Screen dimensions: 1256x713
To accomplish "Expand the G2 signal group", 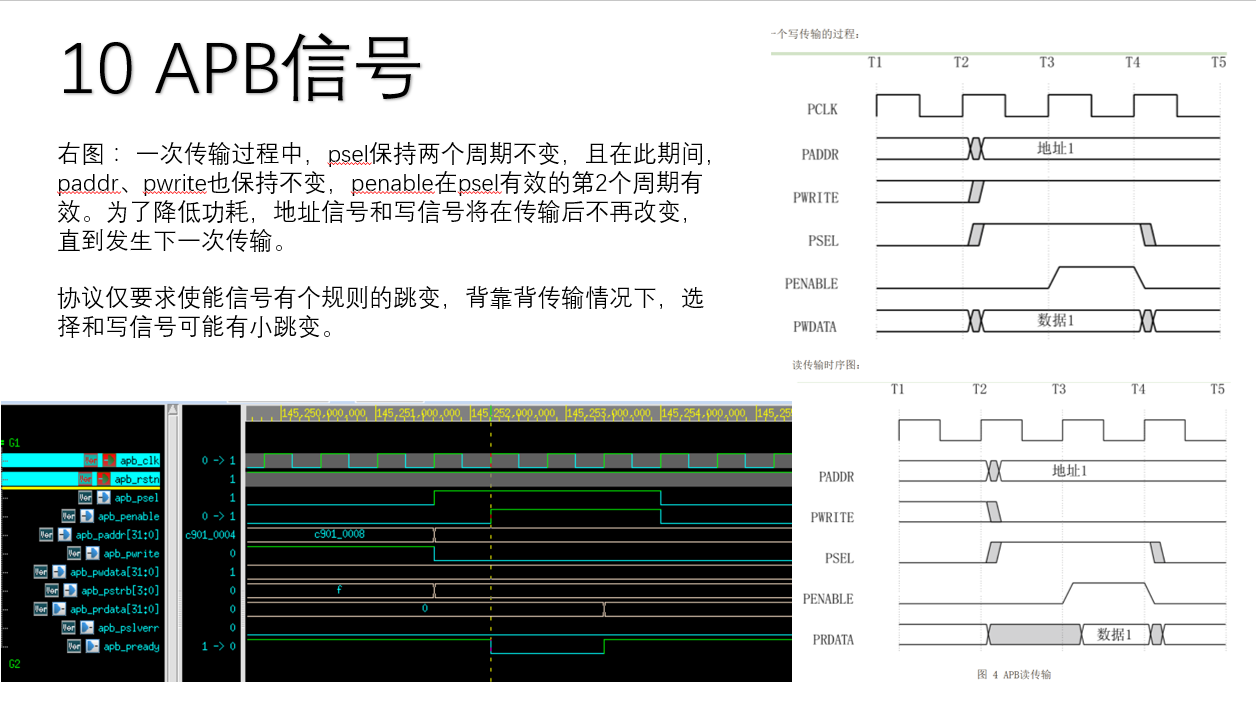I will [12, 660].
